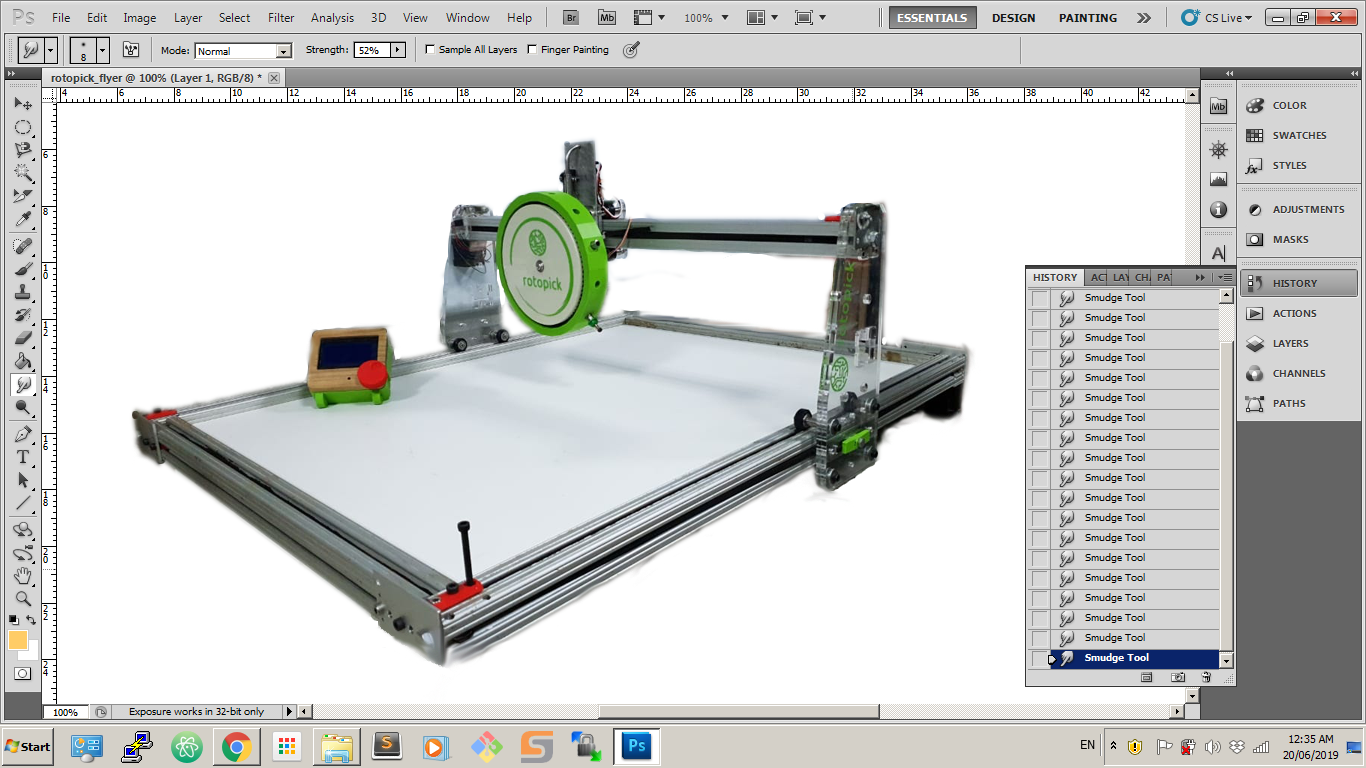Select the Move tool
The height and width of the screenshot is (768, 1366).
coord(23,104)
